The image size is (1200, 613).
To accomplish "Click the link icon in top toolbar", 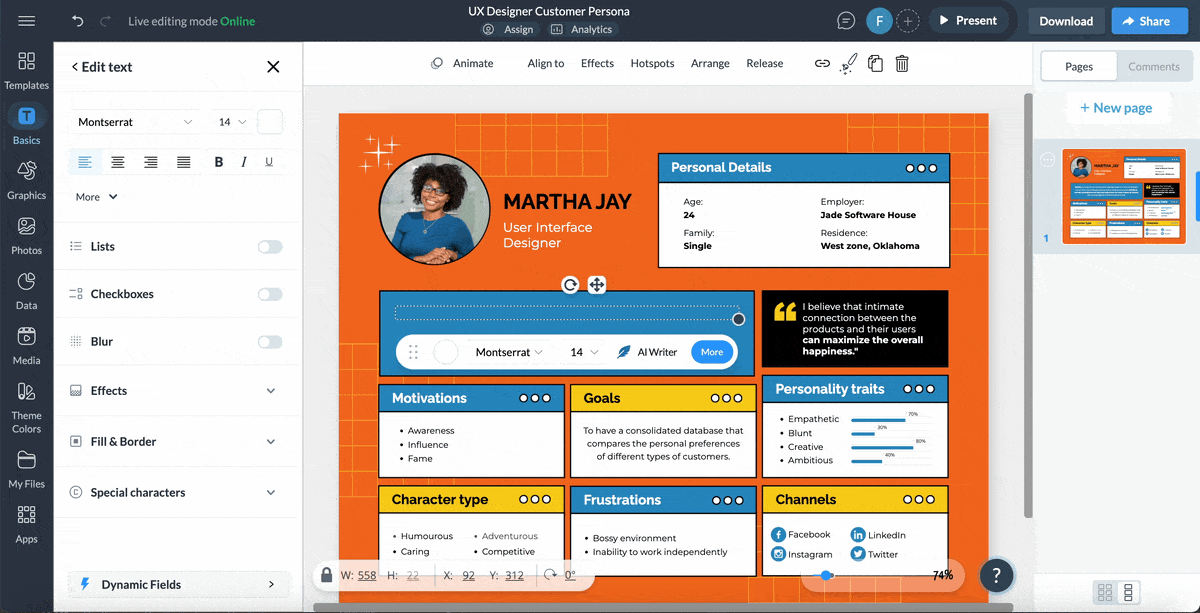I will pos(822,63).
